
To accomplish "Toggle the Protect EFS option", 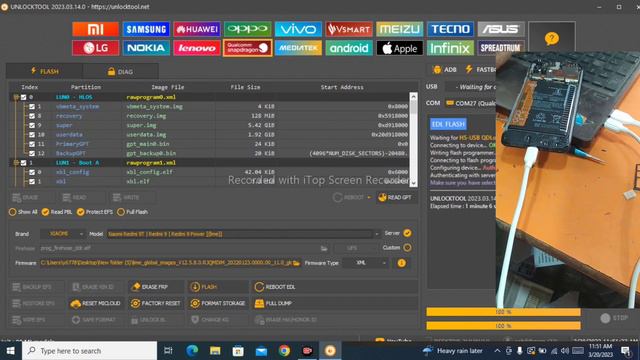I will pyautogui.click(x=80, y=212).
